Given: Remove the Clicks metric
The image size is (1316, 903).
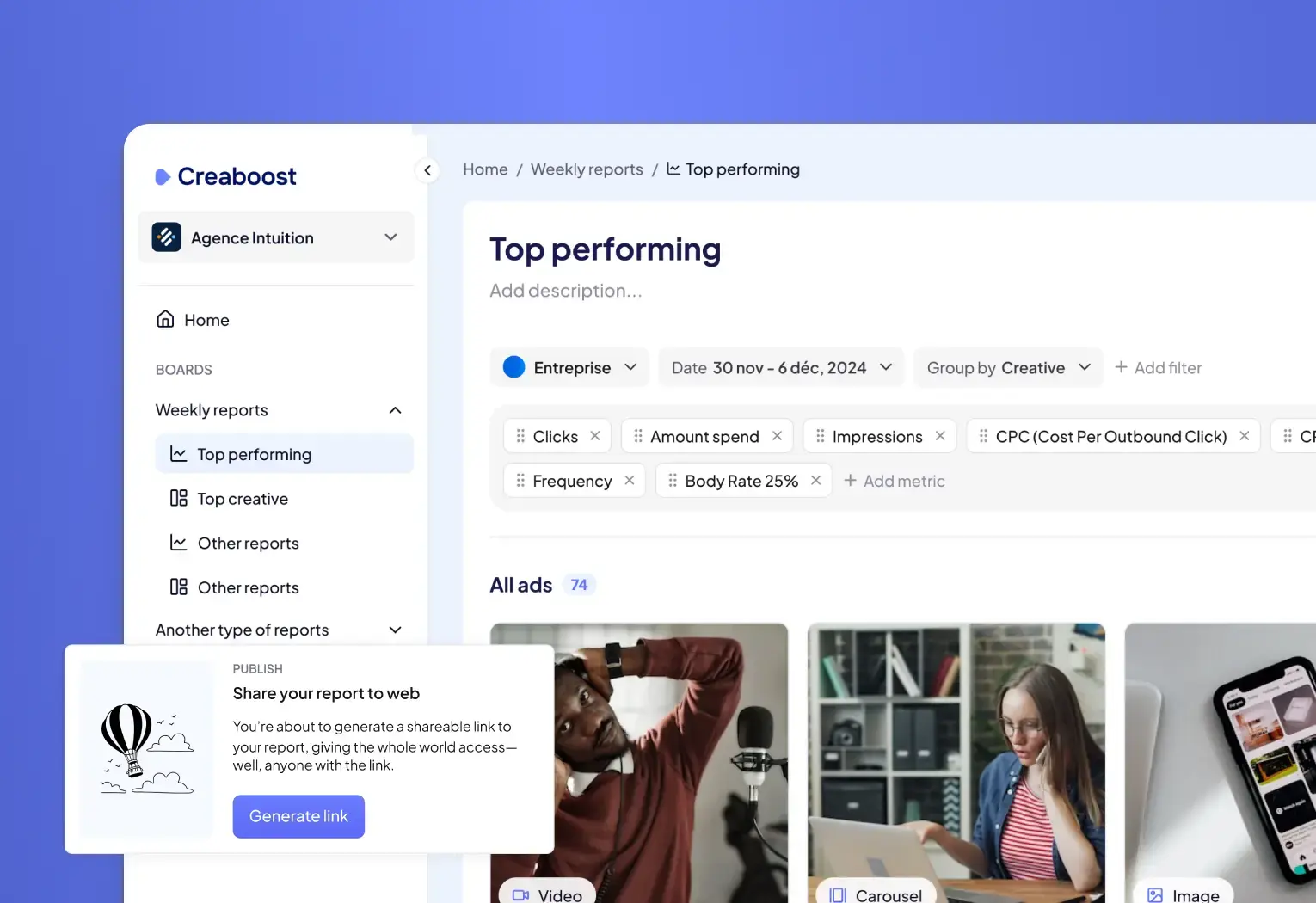Looking at the screenshot, I should pos(595,436).
